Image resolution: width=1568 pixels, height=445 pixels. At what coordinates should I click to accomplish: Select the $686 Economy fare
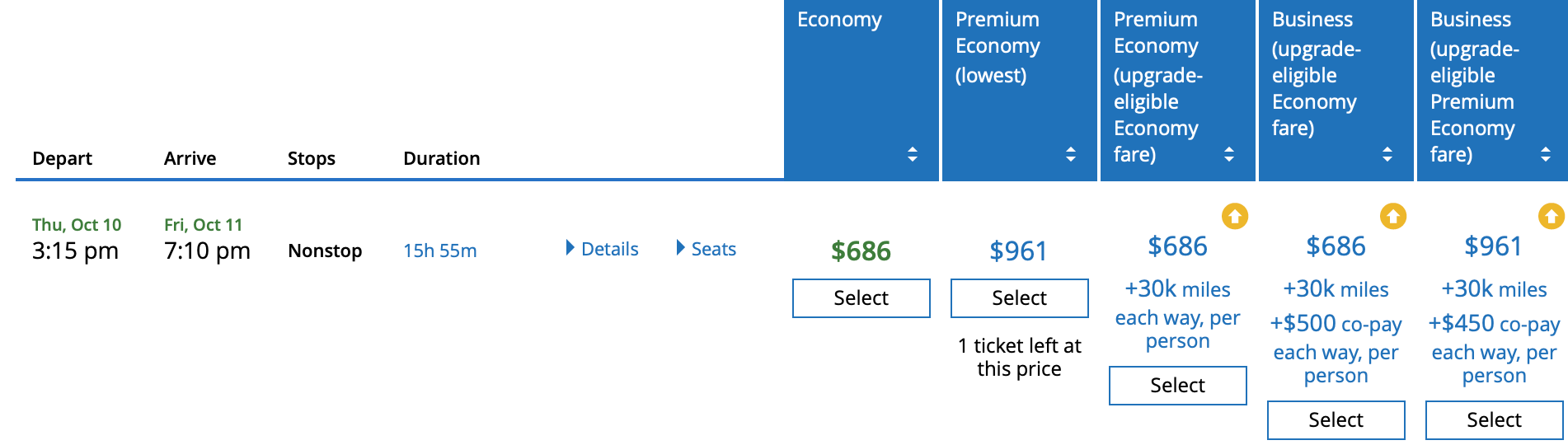(861, 298)
